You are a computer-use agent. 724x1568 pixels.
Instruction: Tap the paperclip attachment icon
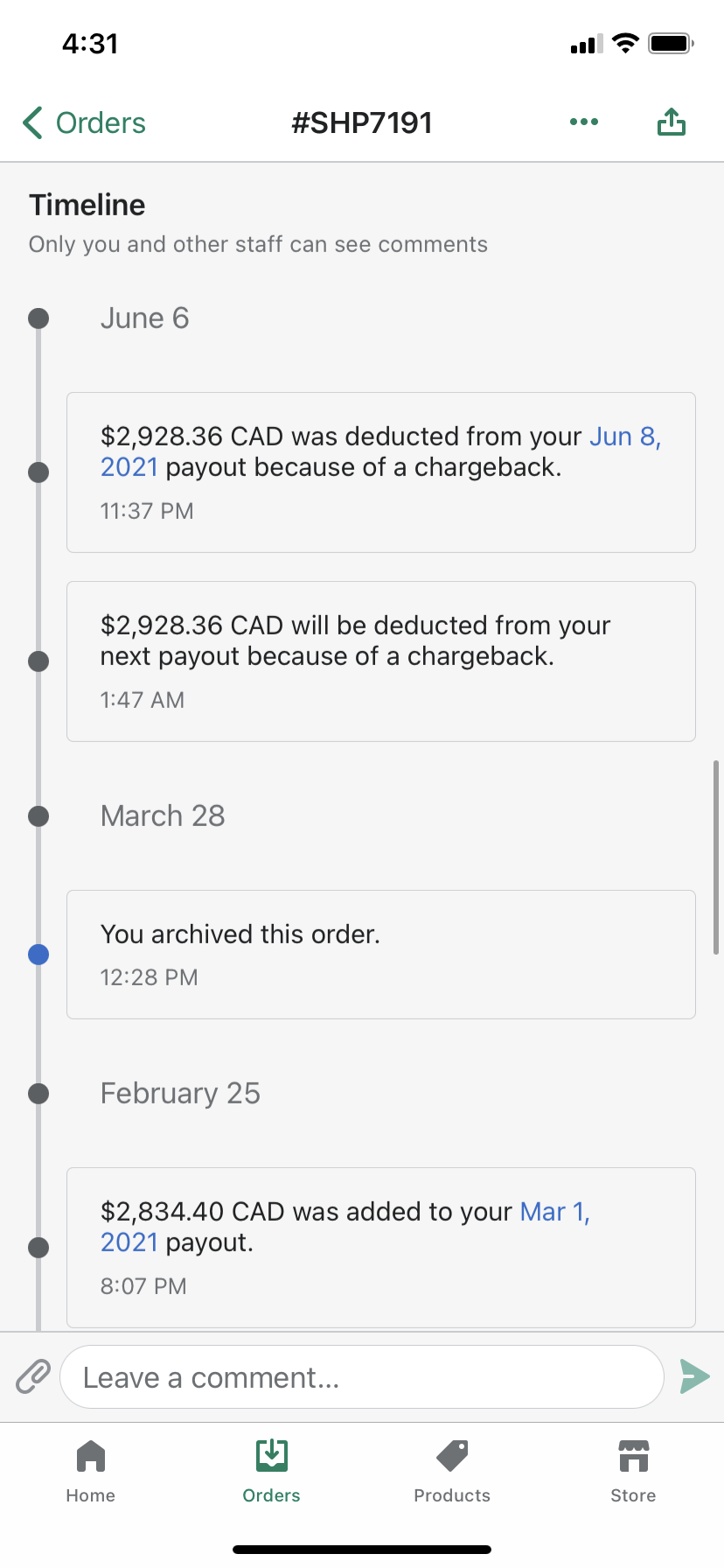(x=33, y=1376)
